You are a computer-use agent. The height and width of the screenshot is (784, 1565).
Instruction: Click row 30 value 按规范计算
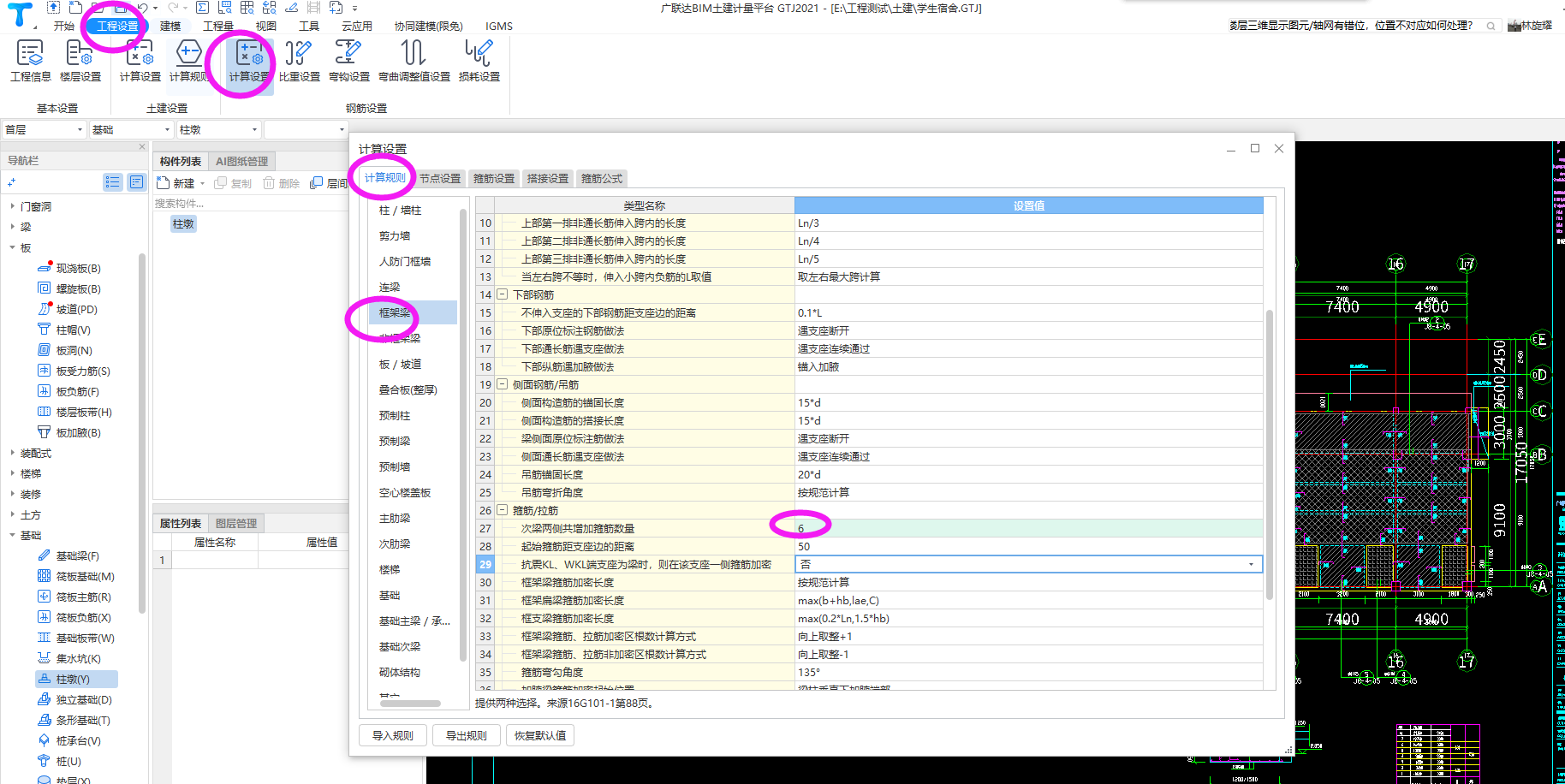1028,582
